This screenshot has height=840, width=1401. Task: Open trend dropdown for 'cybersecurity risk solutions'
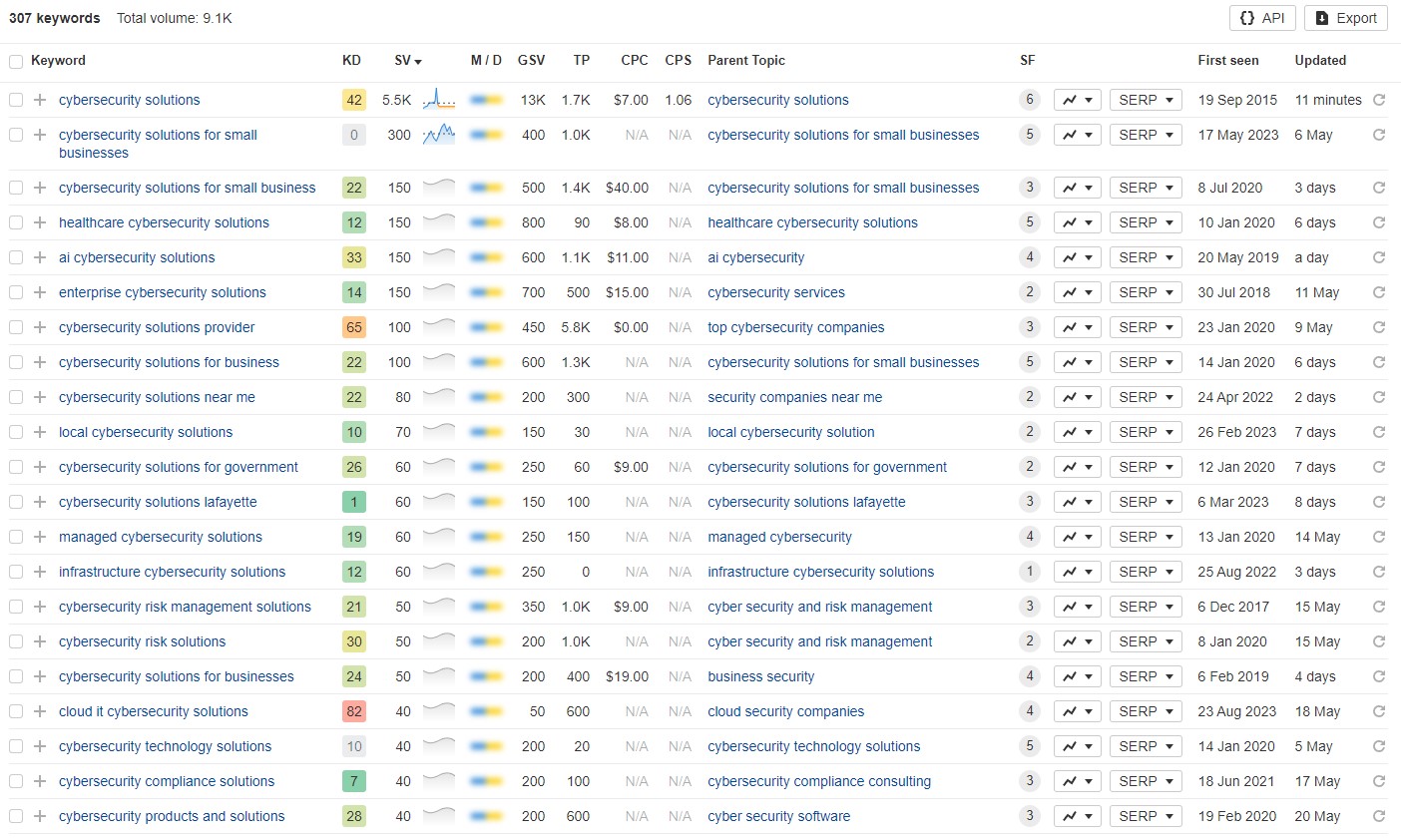coord(1077,641)
